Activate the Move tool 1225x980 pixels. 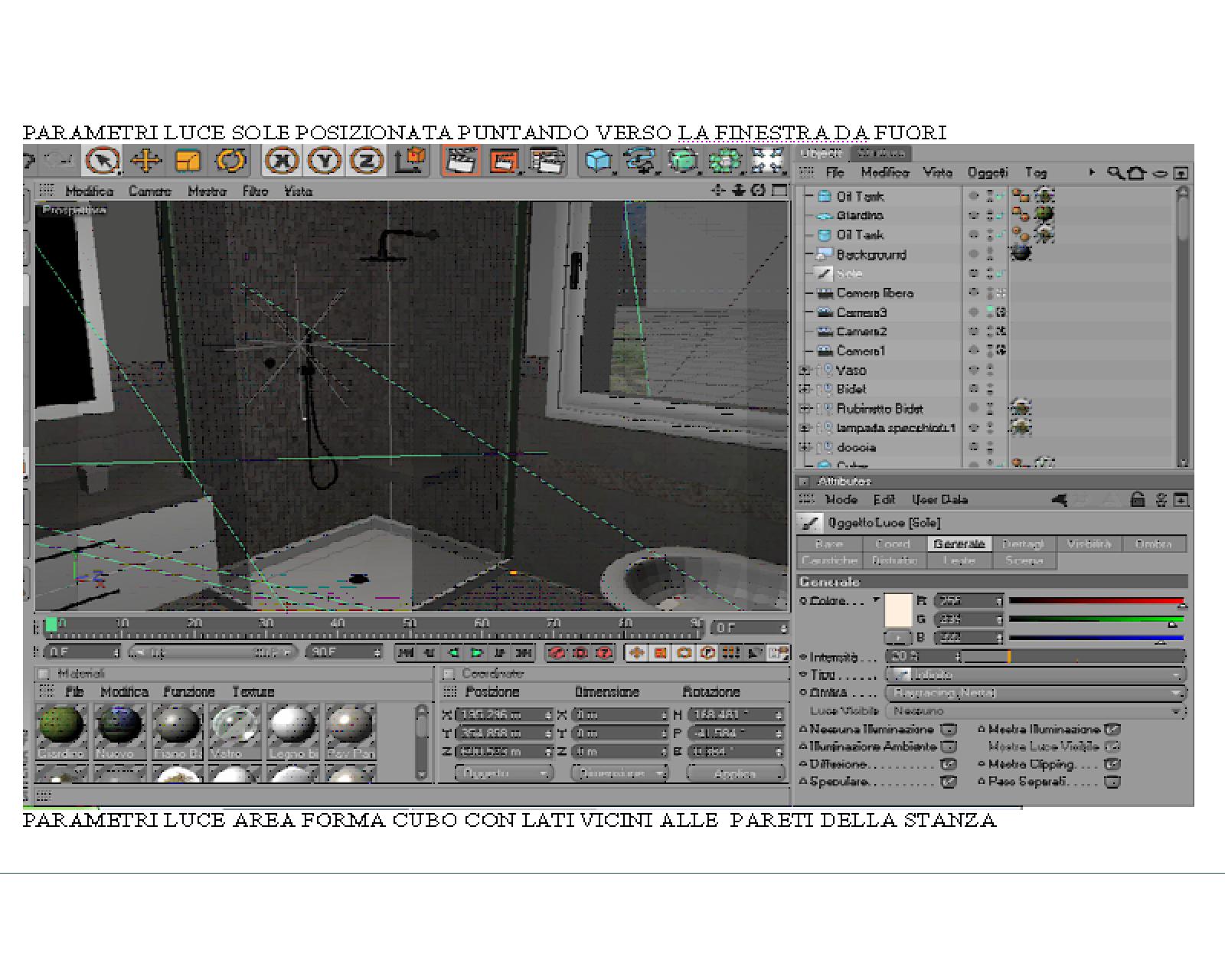(x=145, y=161)
